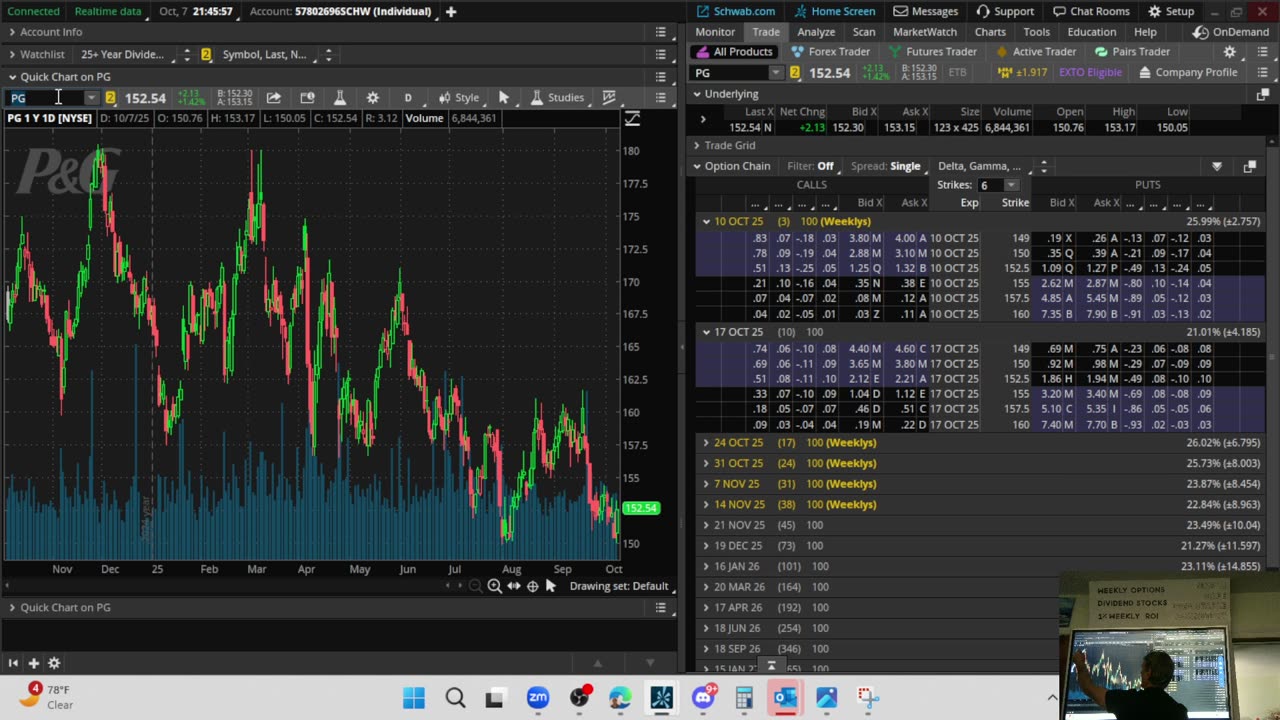Open Trade tab settings gear beside Pairs Trader
The width and height of the screenshot is (1280, 720).
pyautogui.click(x=1230, y=52)
